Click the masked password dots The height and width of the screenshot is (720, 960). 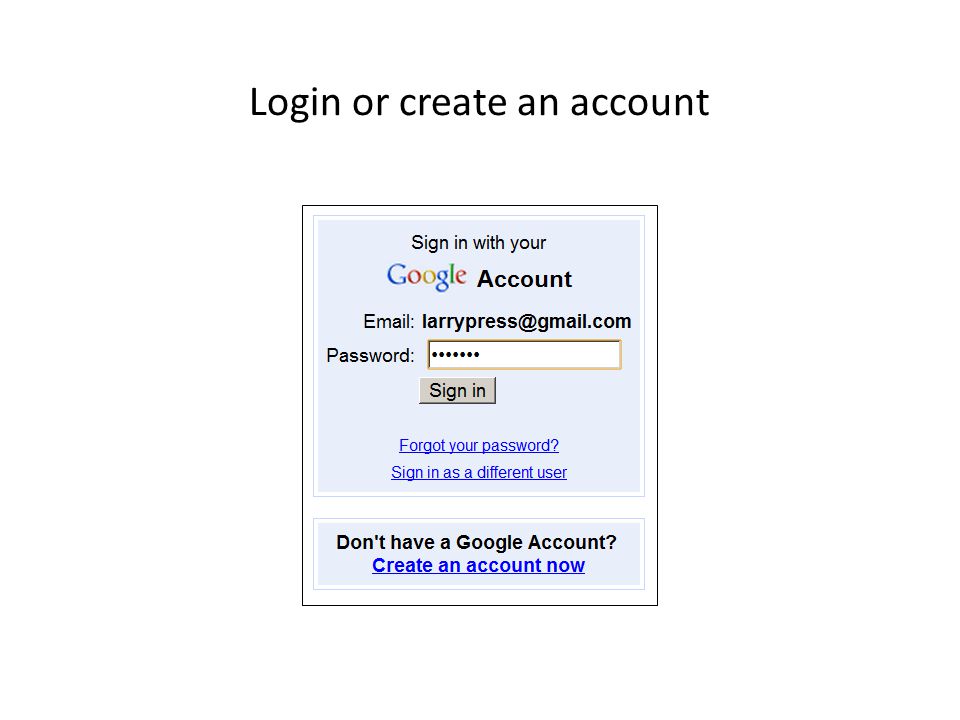click(x=456, y=354)
